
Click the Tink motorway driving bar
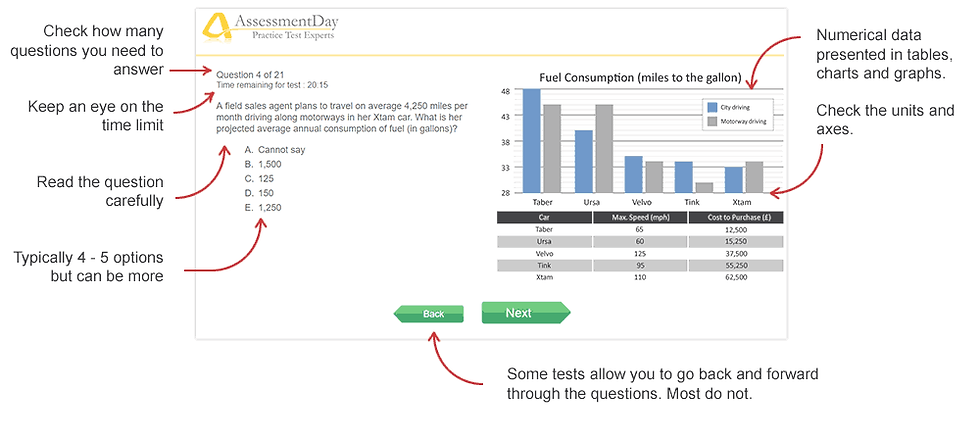(x=705, y=187)
